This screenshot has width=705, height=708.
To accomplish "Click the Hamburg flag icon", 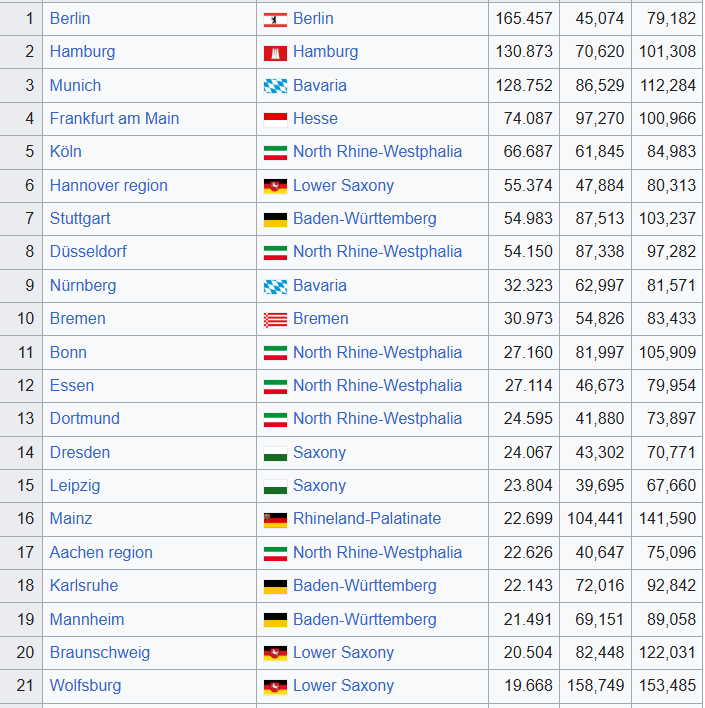I will point(275,53).
